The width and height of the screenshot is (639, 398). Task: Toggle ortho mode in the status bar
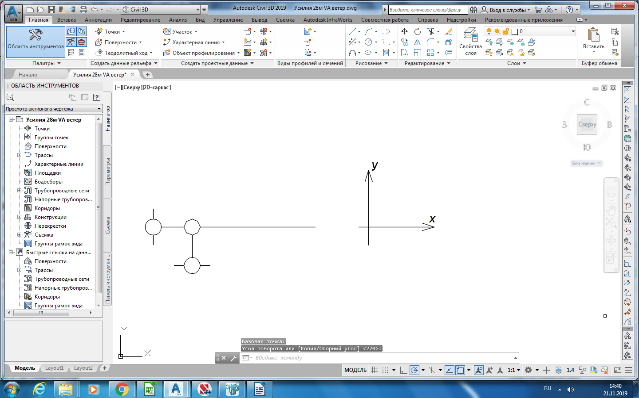coord(403,370)
